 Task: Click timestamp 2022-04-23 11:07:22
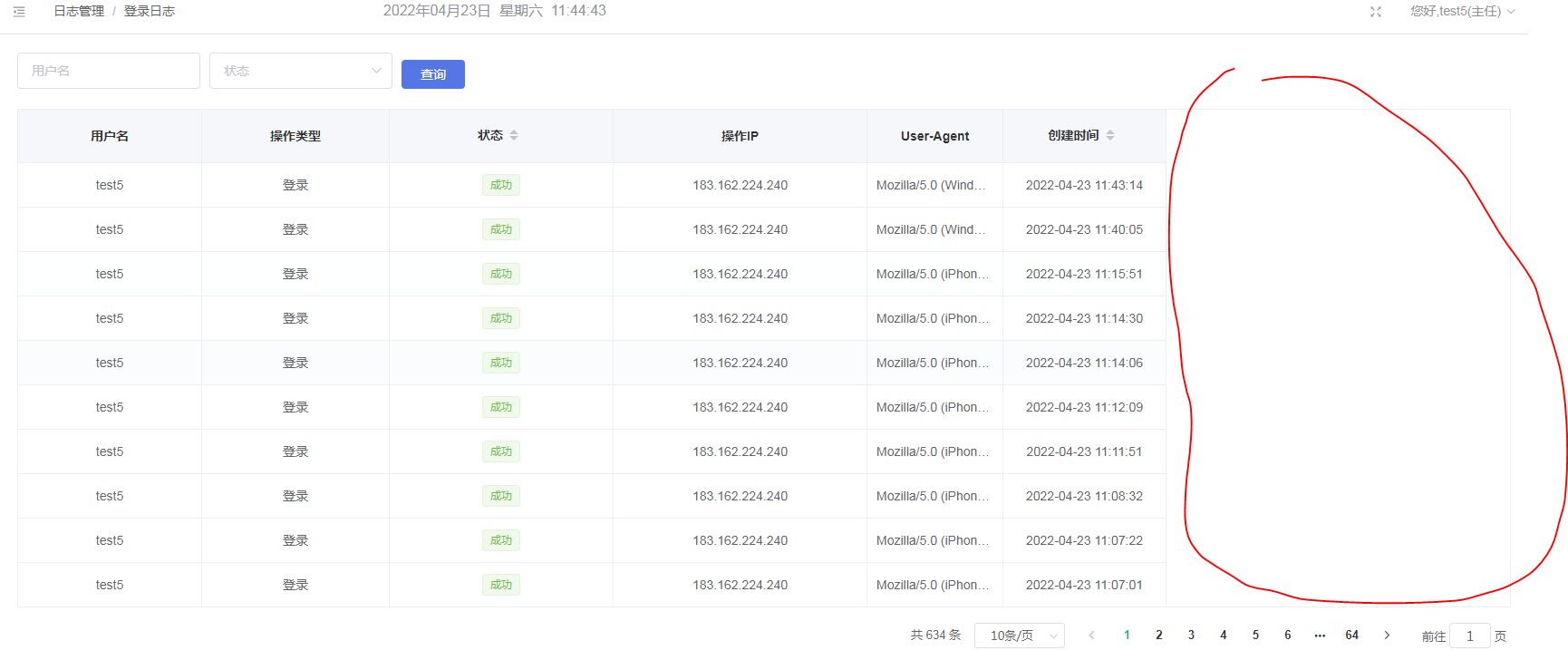(x=1084, y=540)
